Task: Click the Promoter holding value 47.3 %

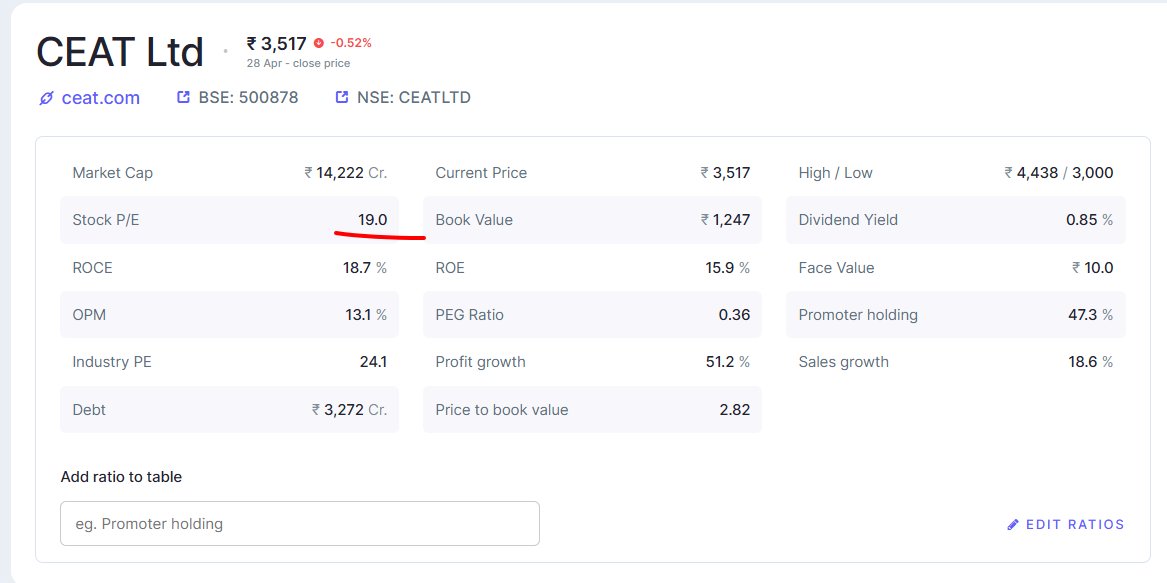Action: click(x=1090, y=315)
